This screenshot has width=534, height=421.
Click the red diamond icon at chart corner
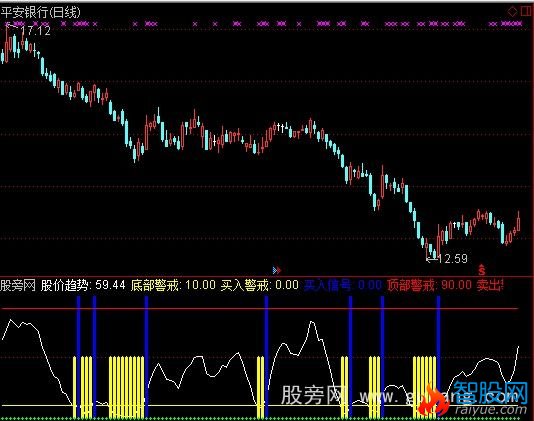click(x=512, y=12)
